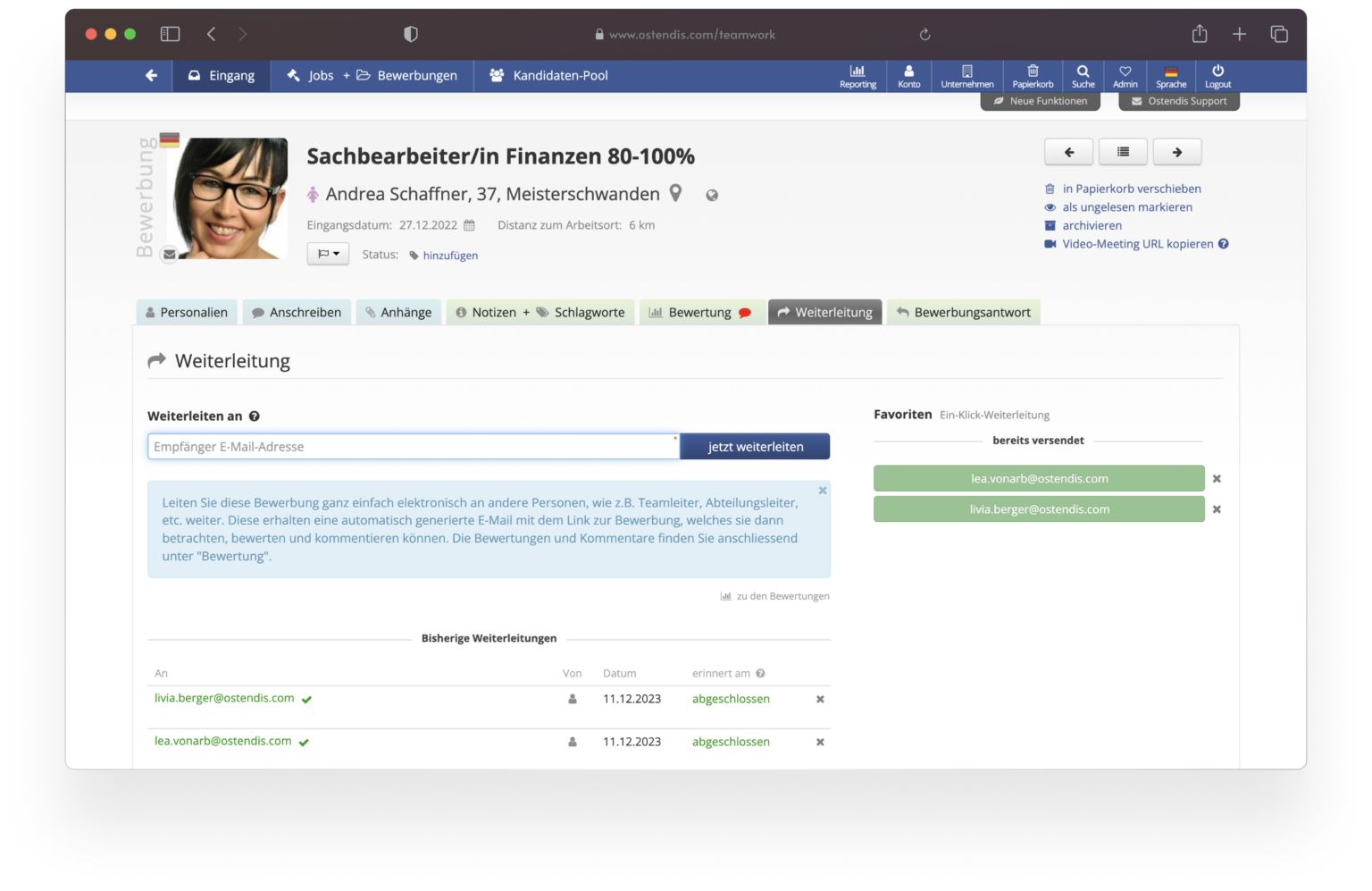Click the globe icon beside applicant name
Viewport: 1372px width, 891px height.
coord(712,196)
